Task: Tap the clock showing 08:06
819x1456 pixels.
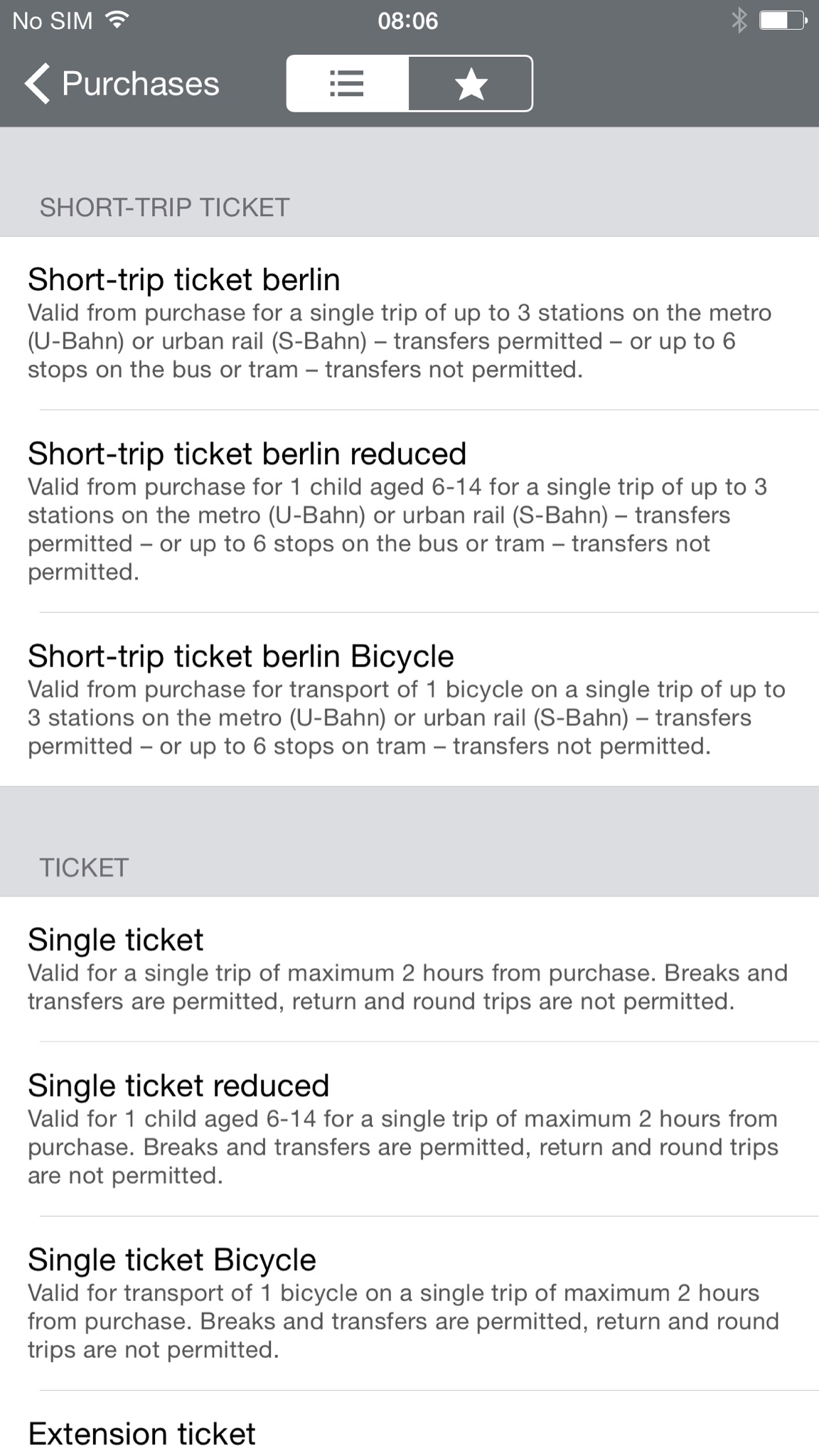Action: point(408,21)
